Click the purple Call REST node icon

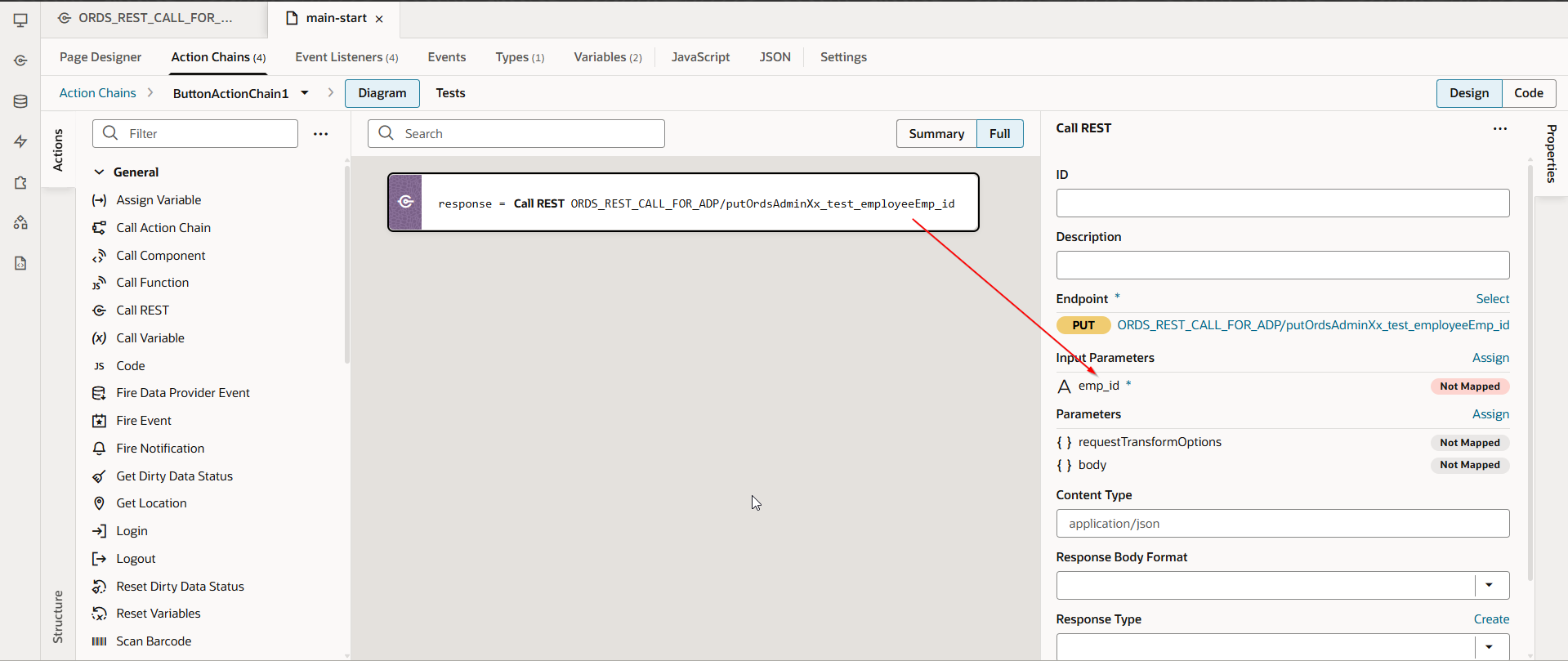405,202
